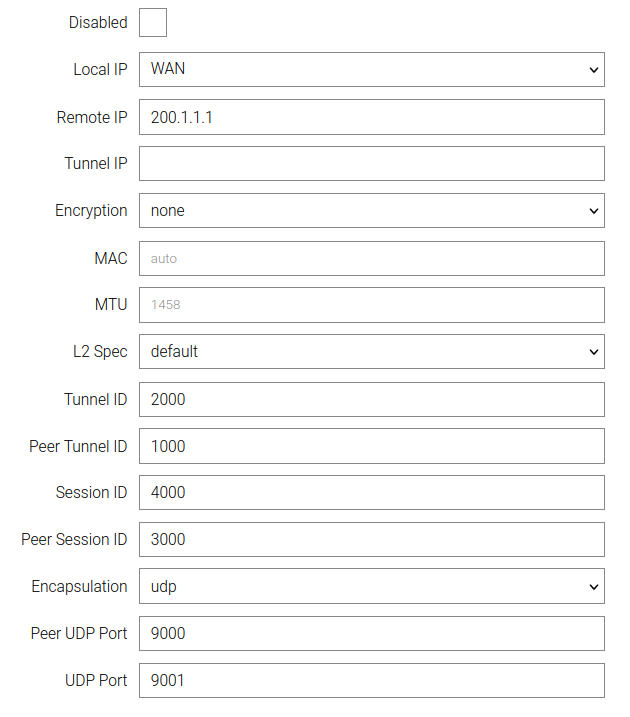The height and width of the screenshot is (717, 630).
Task: Expand the Encryption dropdown set to none
Action: [371, 211]
